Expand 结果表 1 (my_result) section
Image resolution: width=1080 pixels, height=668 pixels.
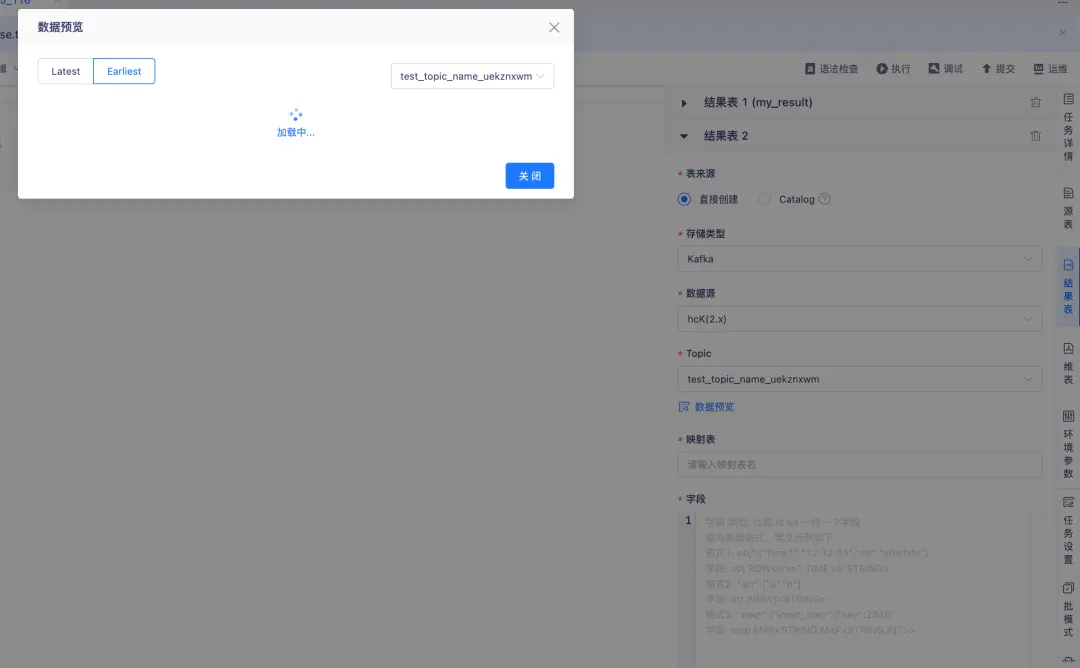point(684,102)
